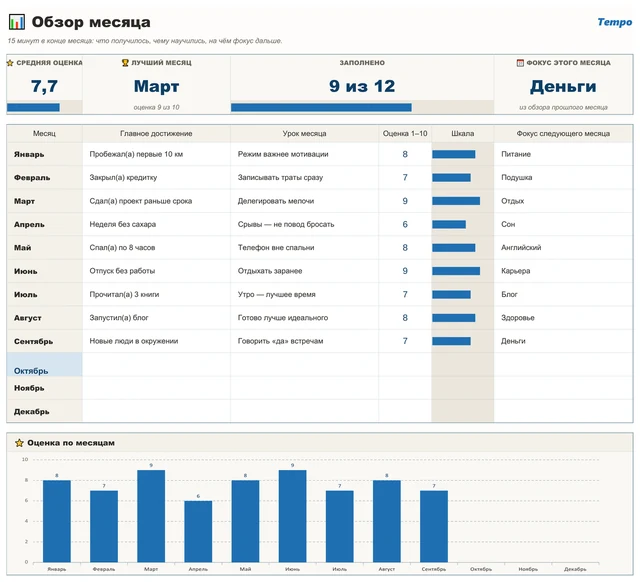The height and width of the screenshot is (582, 640).
Task: Click the star icon beside Оценка по месяцам
Action: tap(19, 443)
